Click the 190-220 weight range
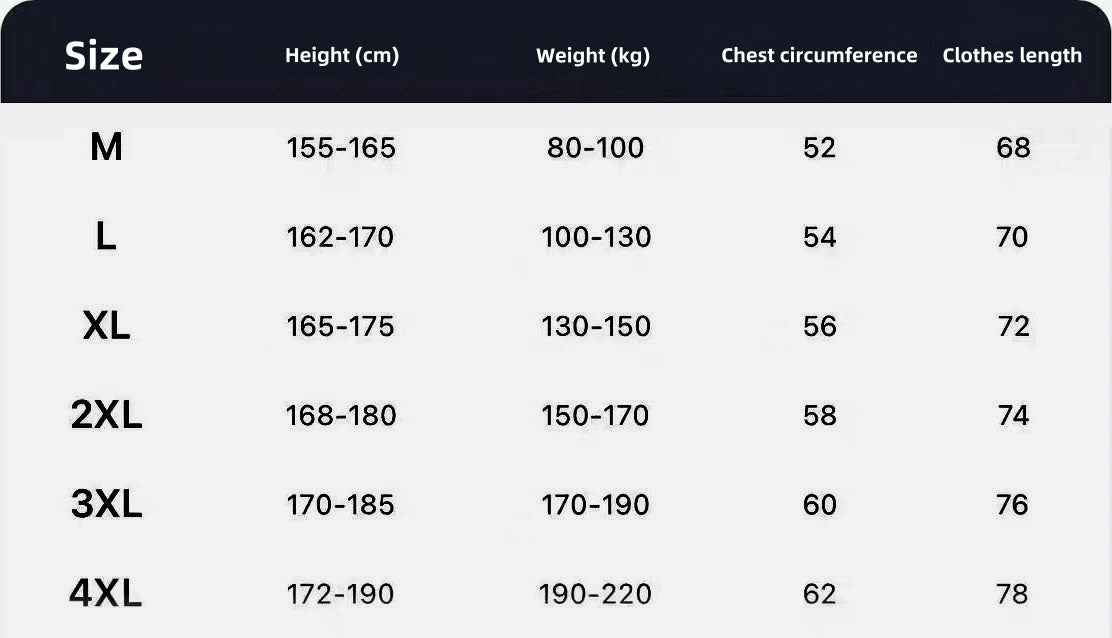The height and width of the screenshot is (638, 1112). (x=595, y=594)
